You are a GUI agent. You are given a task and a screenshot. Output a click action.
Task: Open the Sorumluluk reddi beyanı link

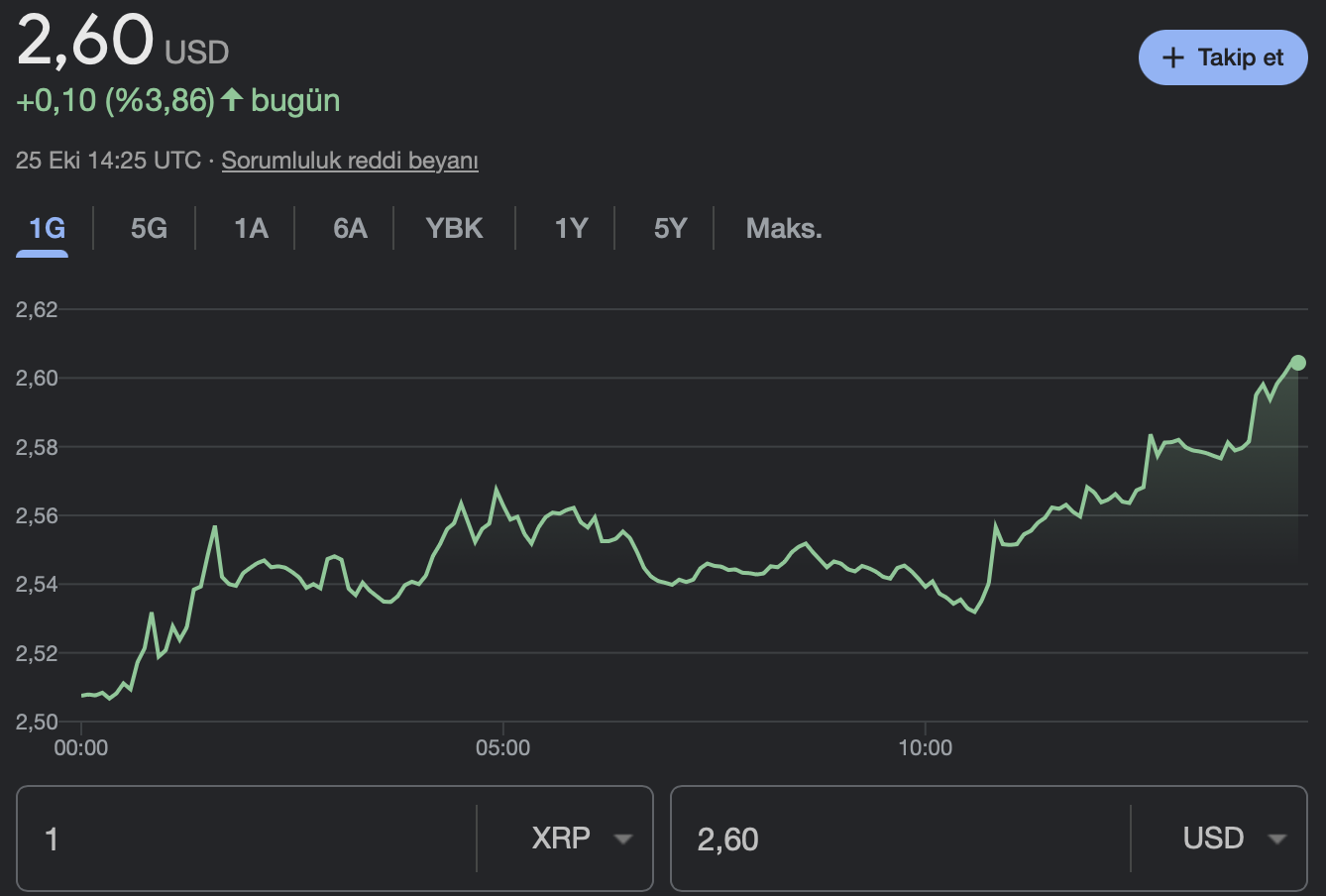click(x=350, y=161)
